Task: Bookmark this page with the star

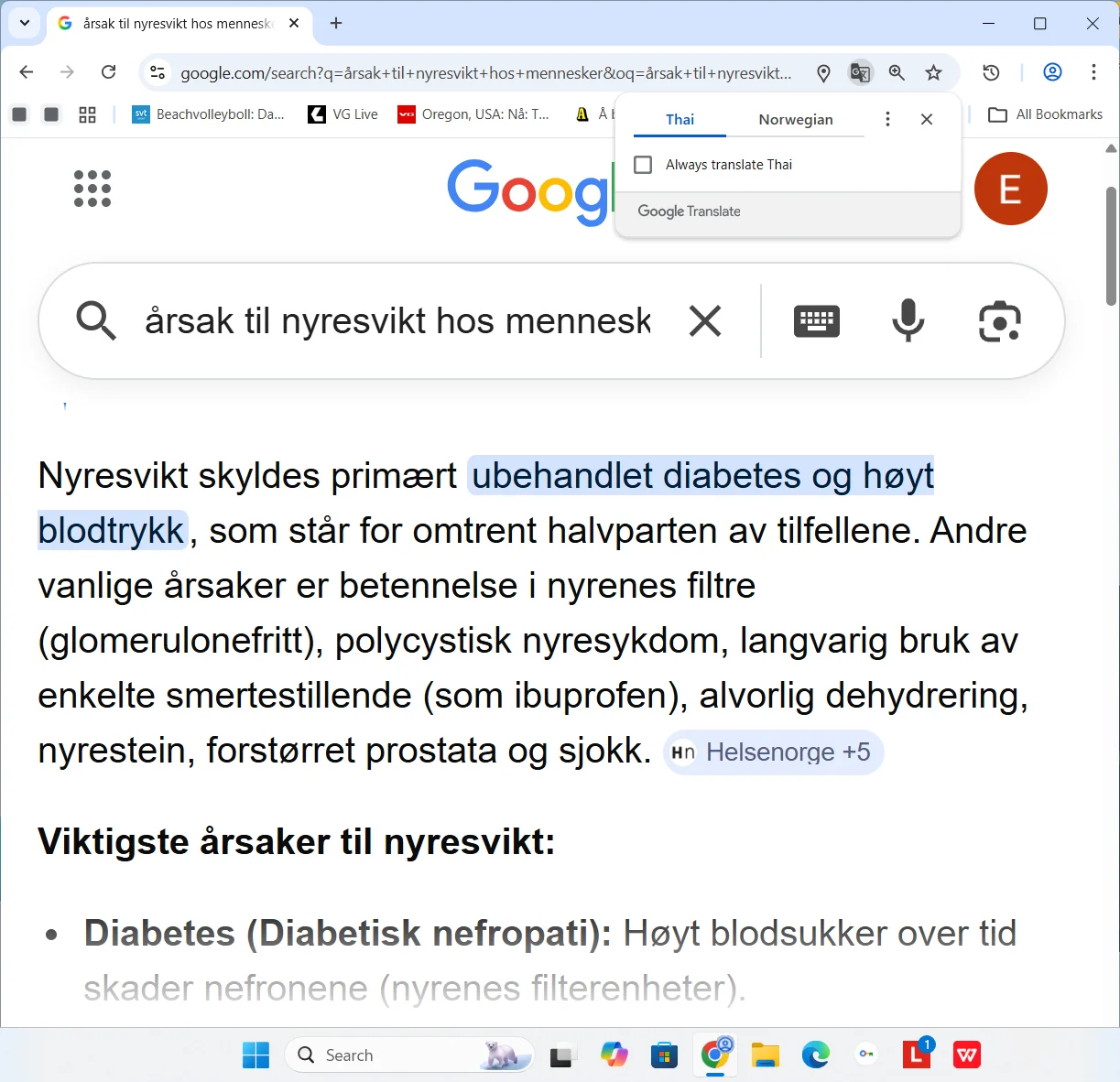Action: [x=933, y=72]
